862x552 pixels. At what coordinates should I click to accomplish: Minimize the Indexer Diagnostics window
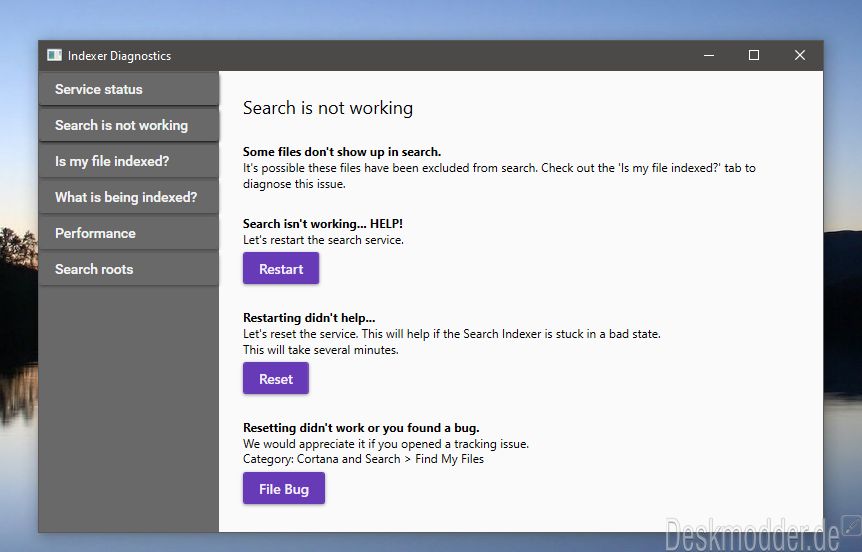point(708,56)
